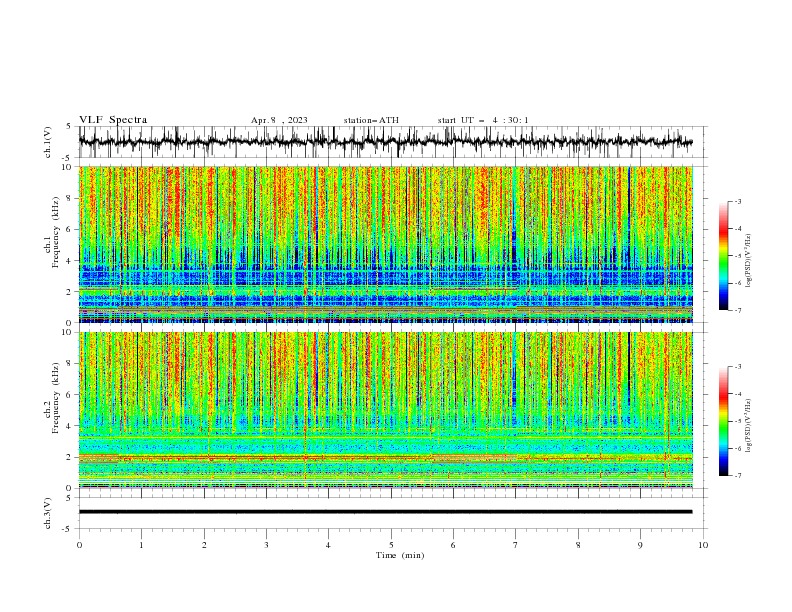The image size is (792, 612).
Task: Select the ch.3 flat black voltage trace
Action: point(385,512)
